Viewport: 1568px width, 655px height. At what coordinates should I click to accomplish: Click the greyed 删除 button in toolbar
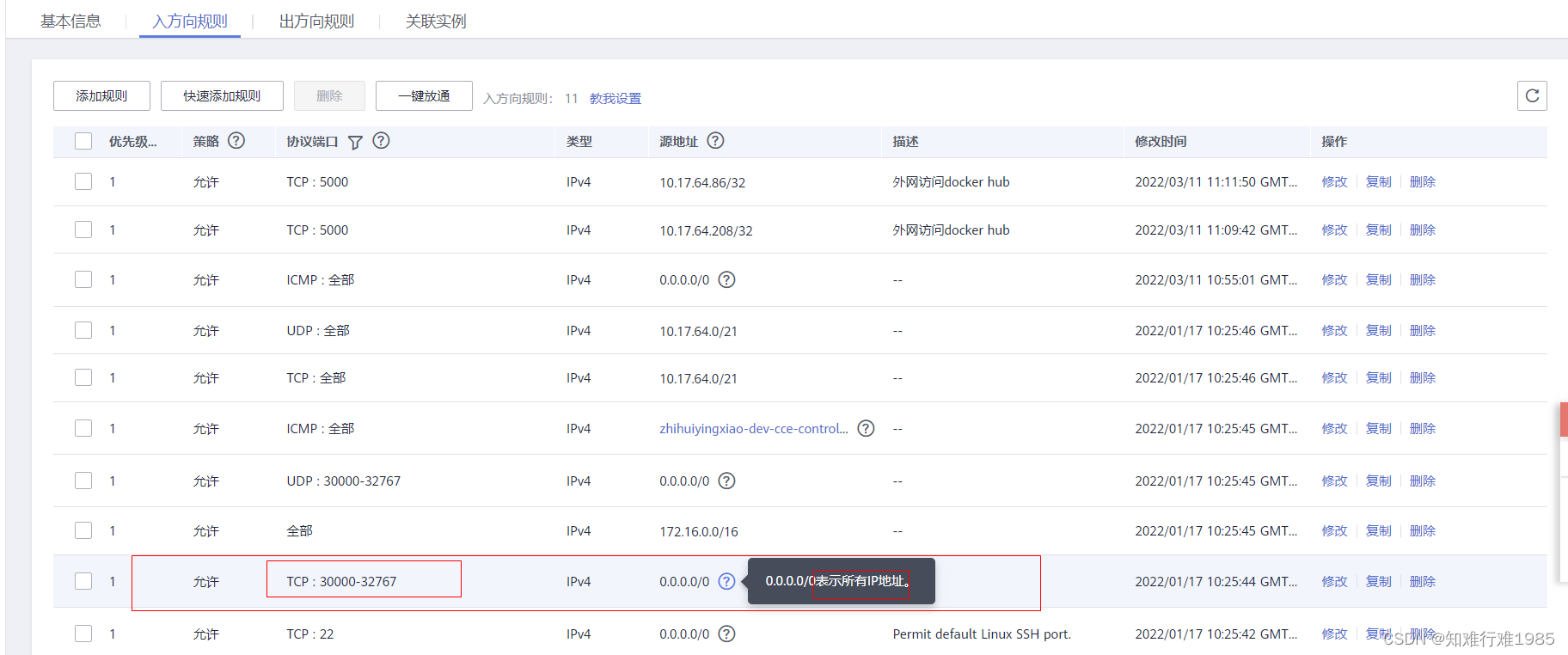[329, 95]
